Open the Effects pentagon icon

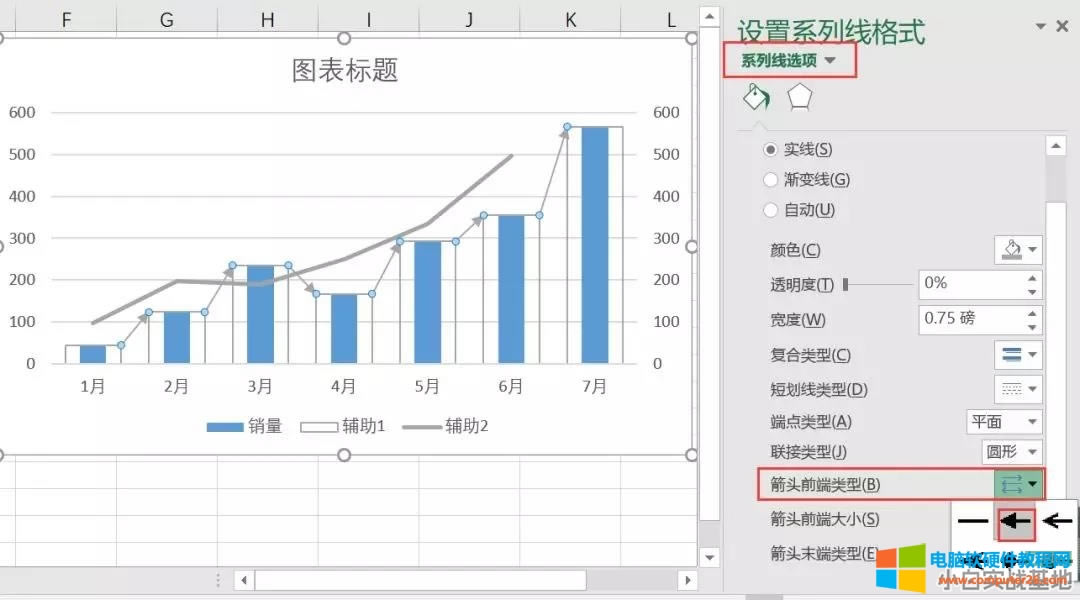800,97
